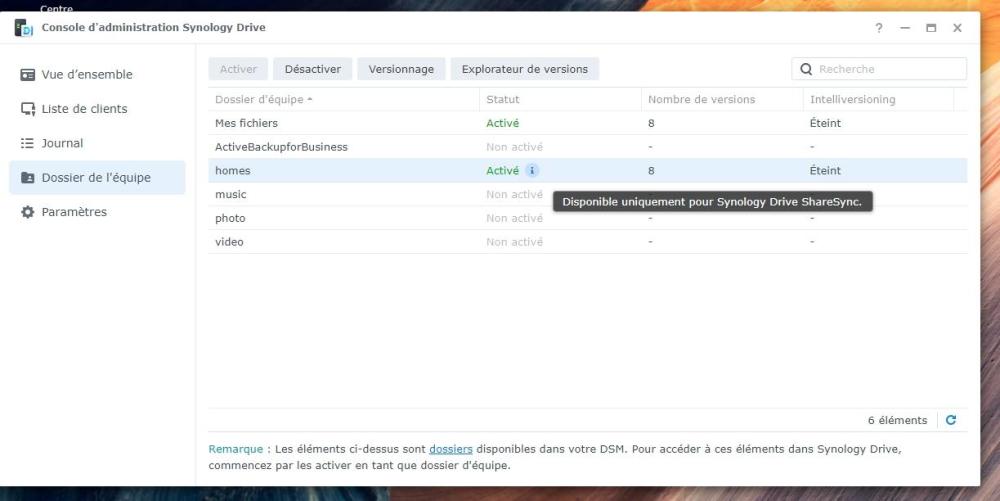1000x501 pixels.
Task: Maximize the Synology Drive console window
Action: (931, 28)
